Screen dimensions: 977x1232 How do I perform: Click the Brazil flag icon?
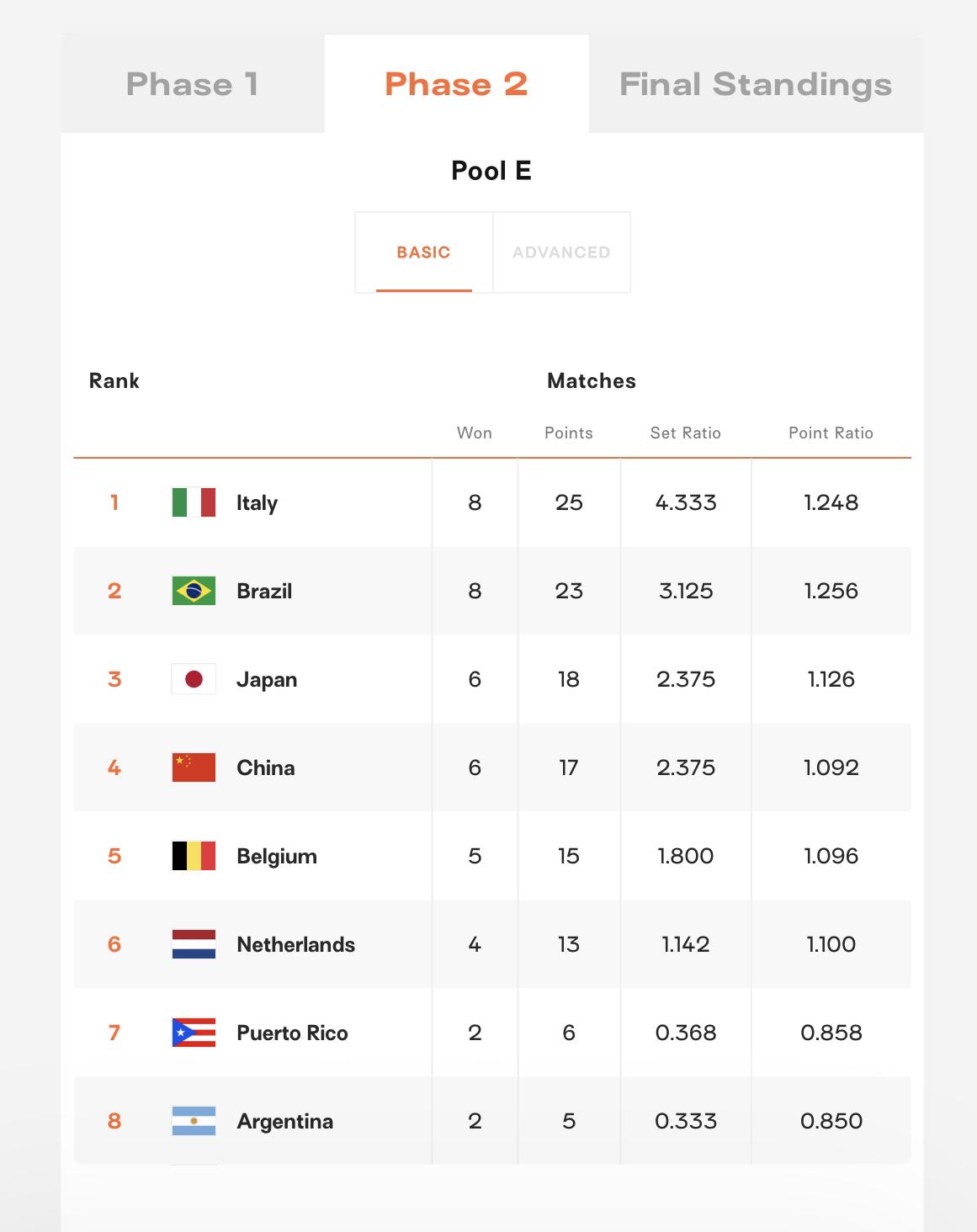[x=194, y=591]
